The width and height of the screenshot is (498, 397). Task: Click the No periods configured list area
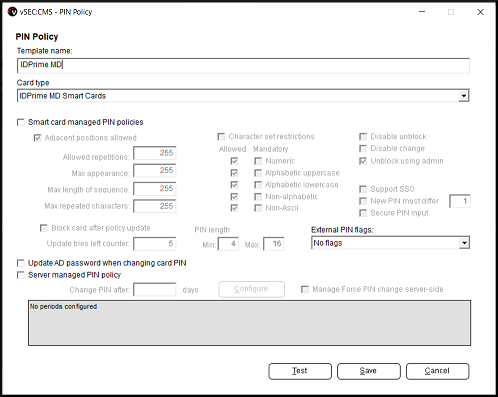click(249, 323)
